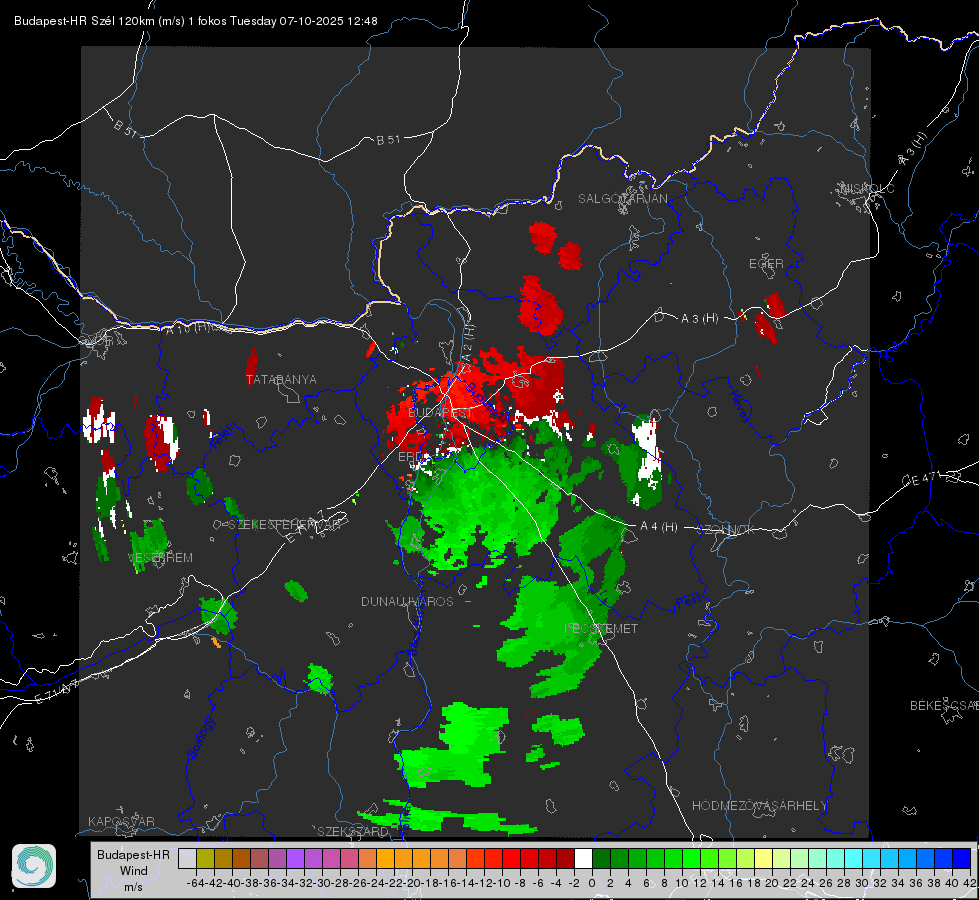979x900 pixels.
Task: Click the '42' legend value
Action: point(970,883)
